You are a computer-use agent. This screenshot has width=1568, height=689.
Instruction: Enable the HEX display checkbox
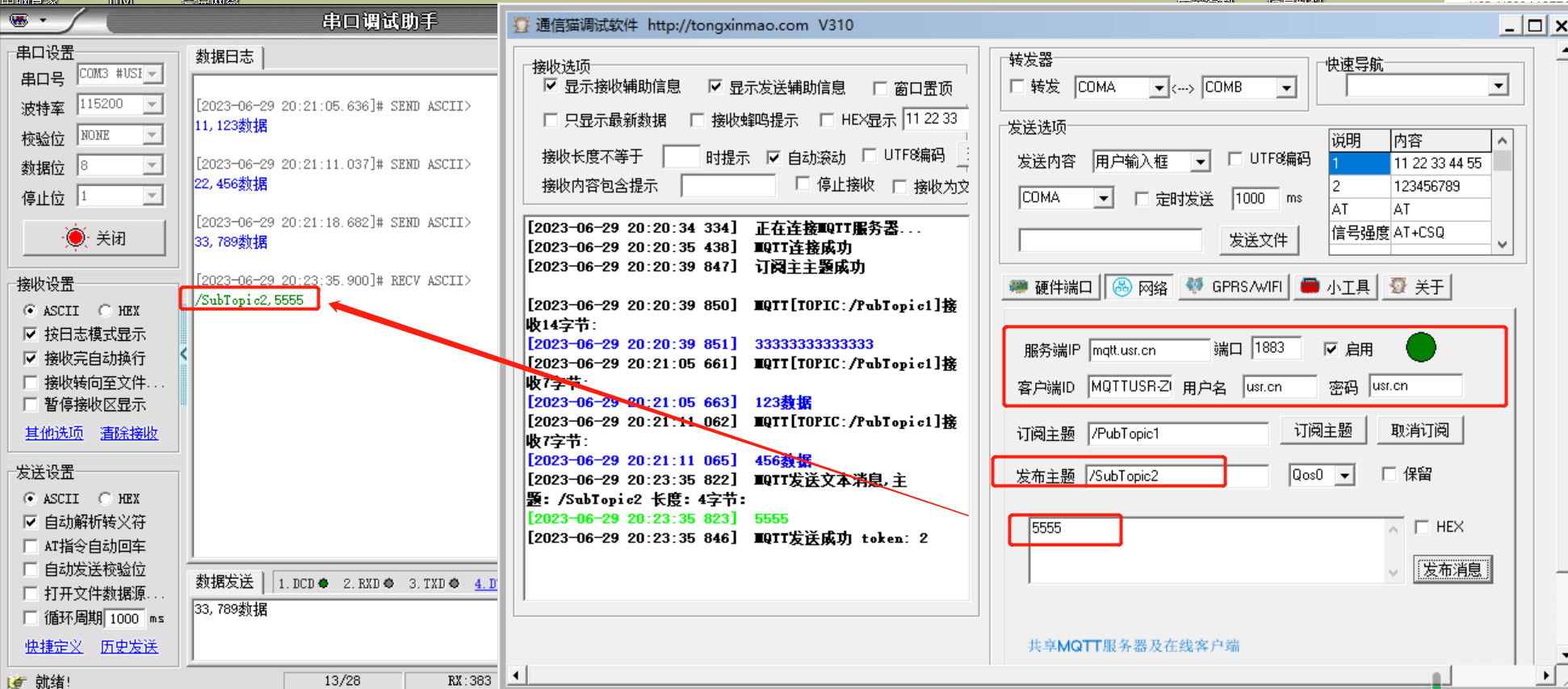[827, 120]
